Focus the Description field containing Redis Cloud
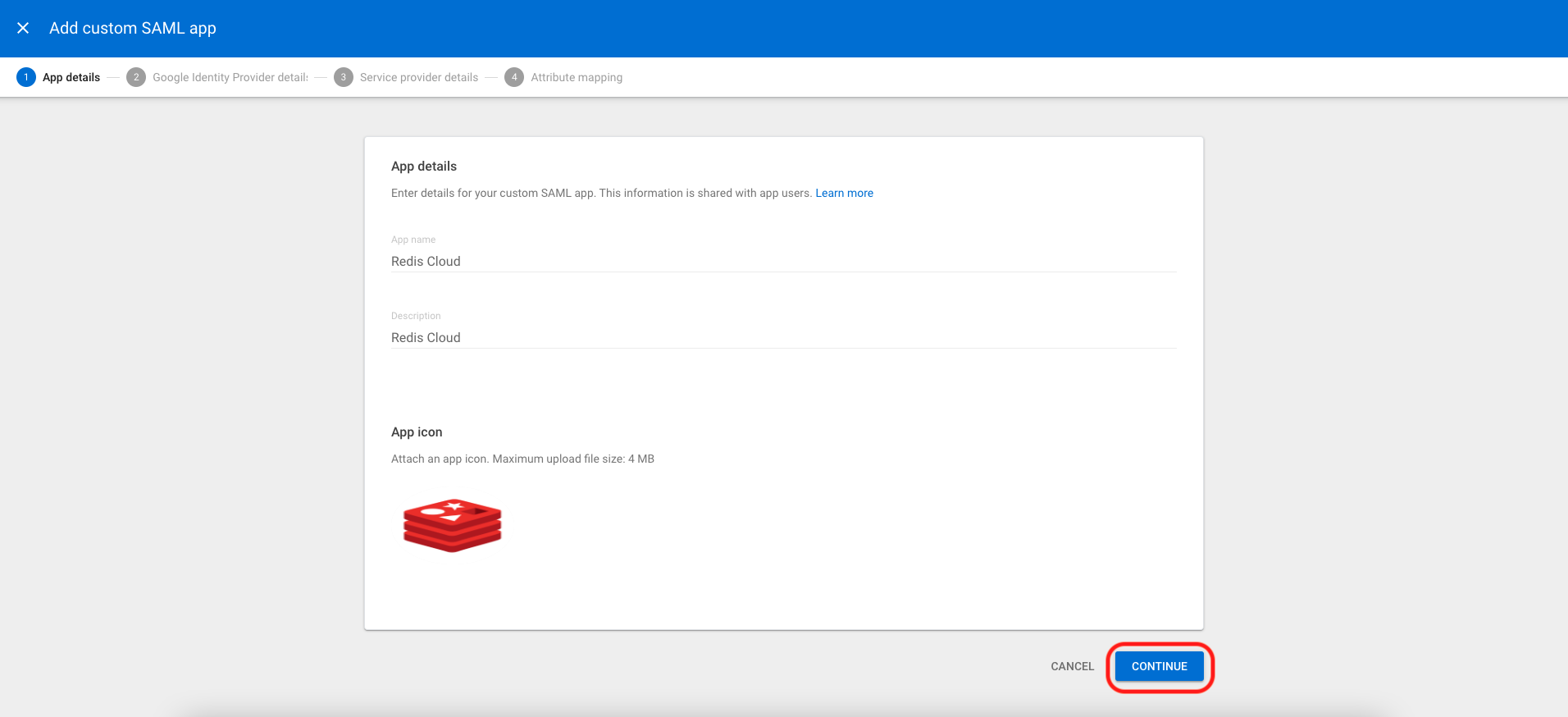Image resolution: width=1568 pixels, height=717 pixels. 783,337
